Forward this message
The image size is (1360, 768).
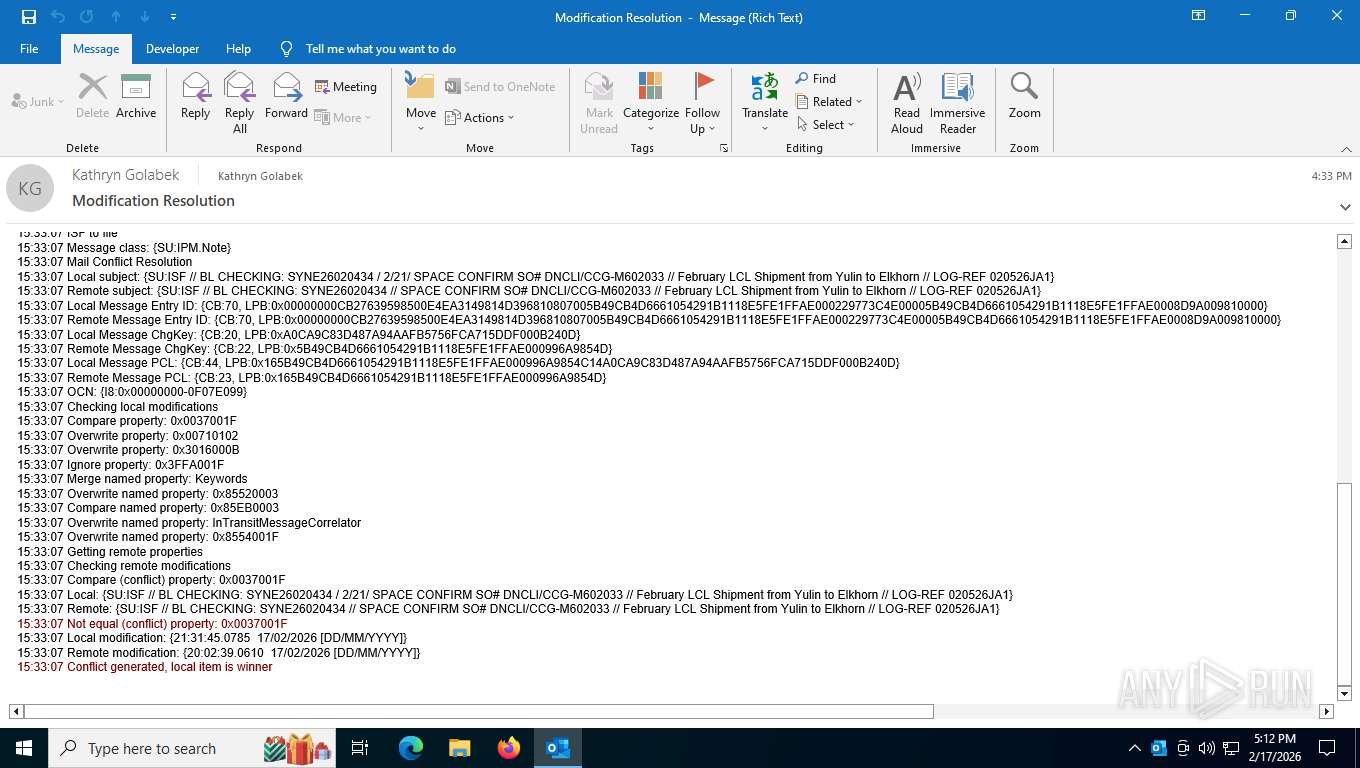(287, 97)
